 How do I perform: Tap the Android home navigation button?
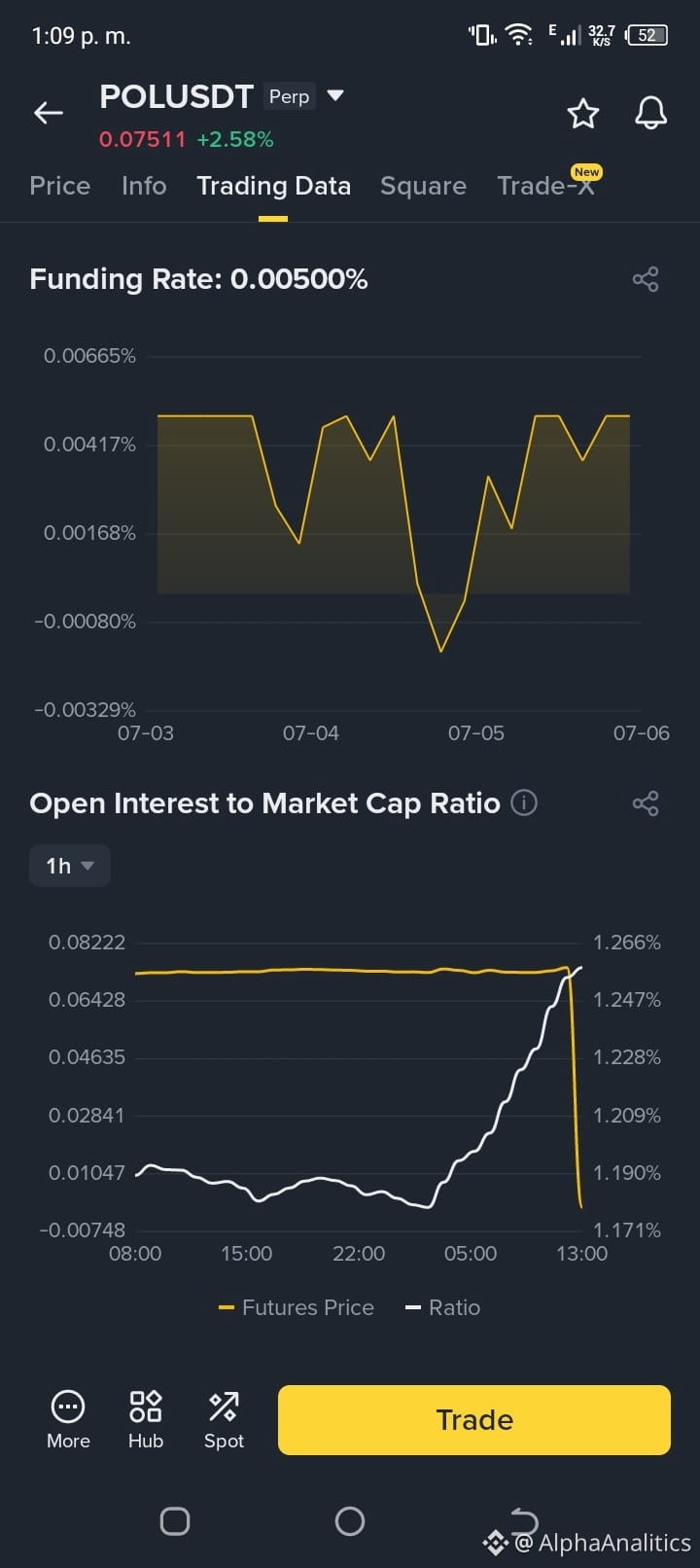350,1521
